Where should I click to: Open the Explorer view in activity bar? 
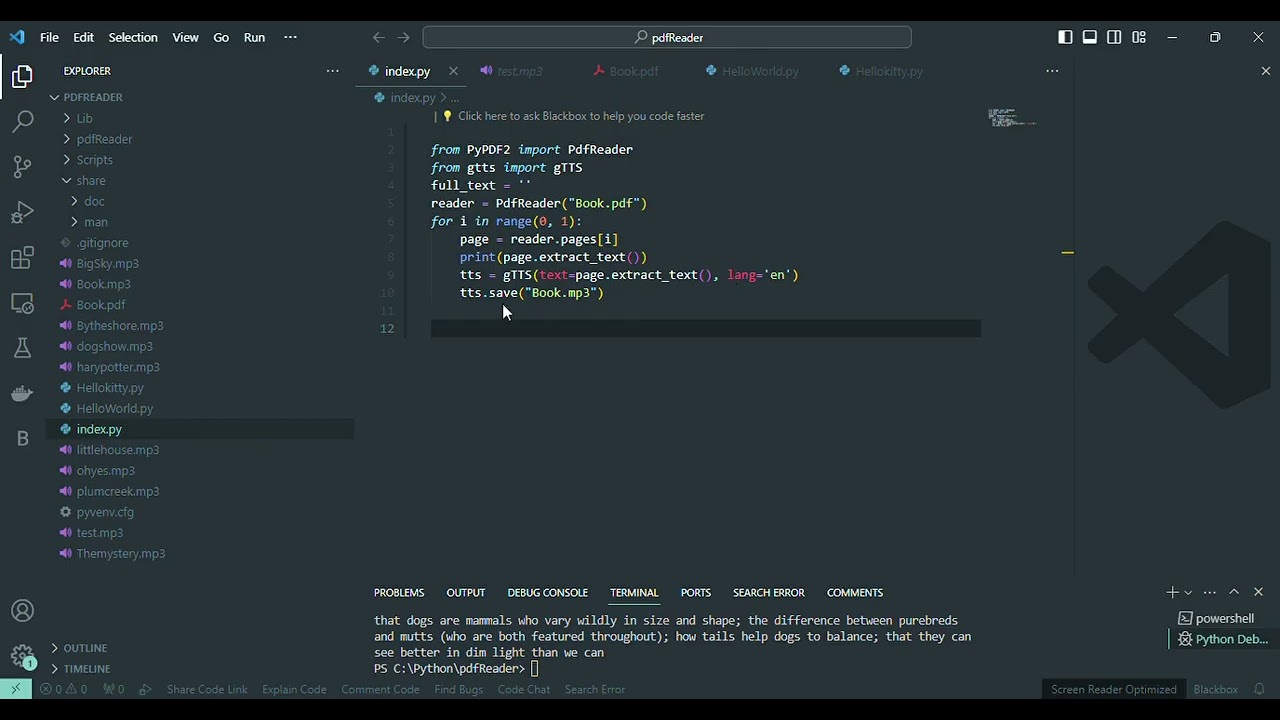click(x=22, y=76)
